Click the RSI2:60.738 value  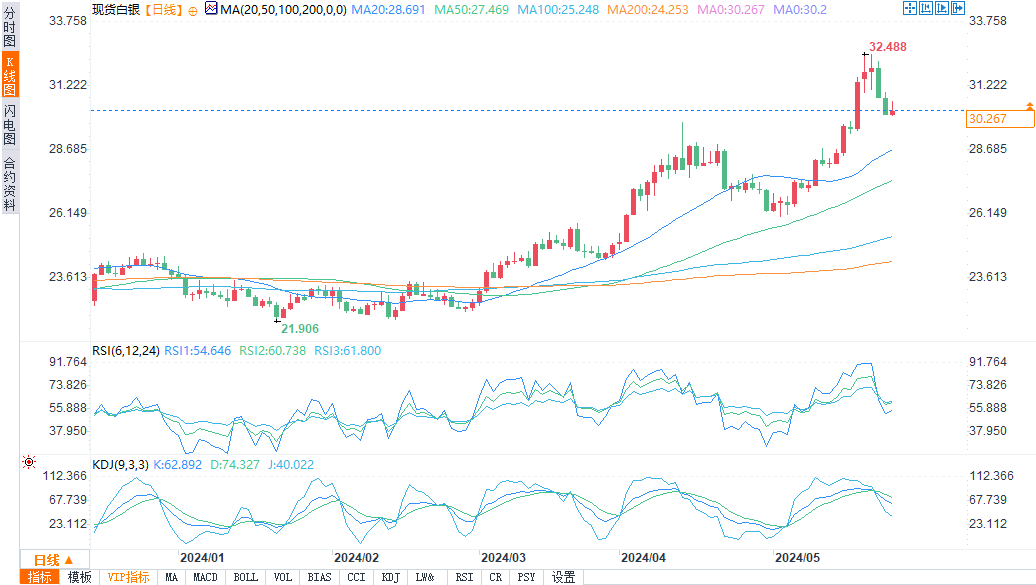coord(272,350)
